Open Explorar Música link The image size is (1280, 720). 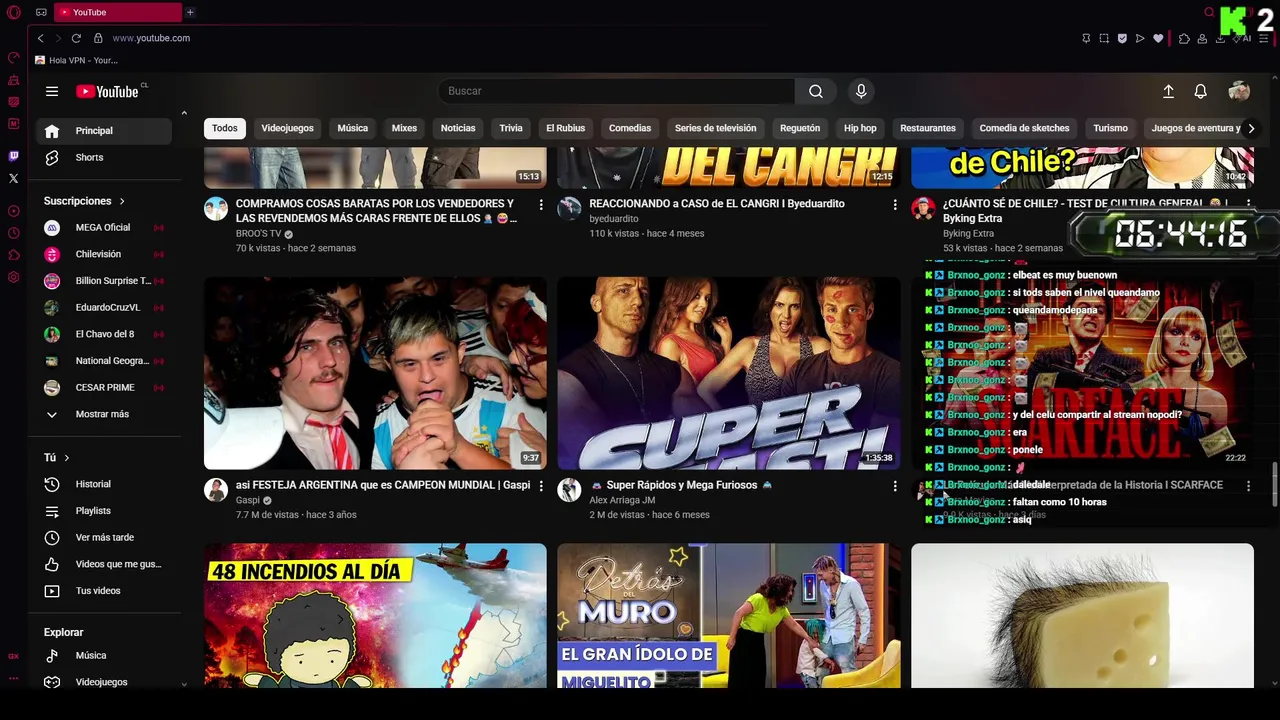pyautogui.click(x=104, y=656)
